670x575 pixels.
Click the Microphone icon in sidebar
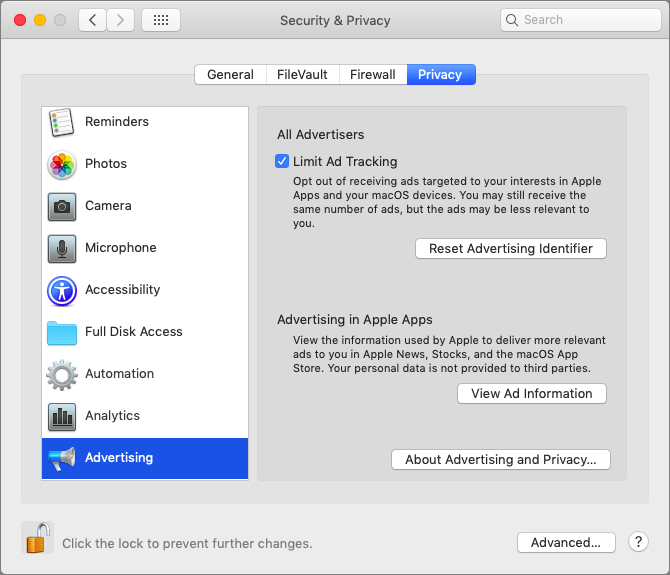62,249
